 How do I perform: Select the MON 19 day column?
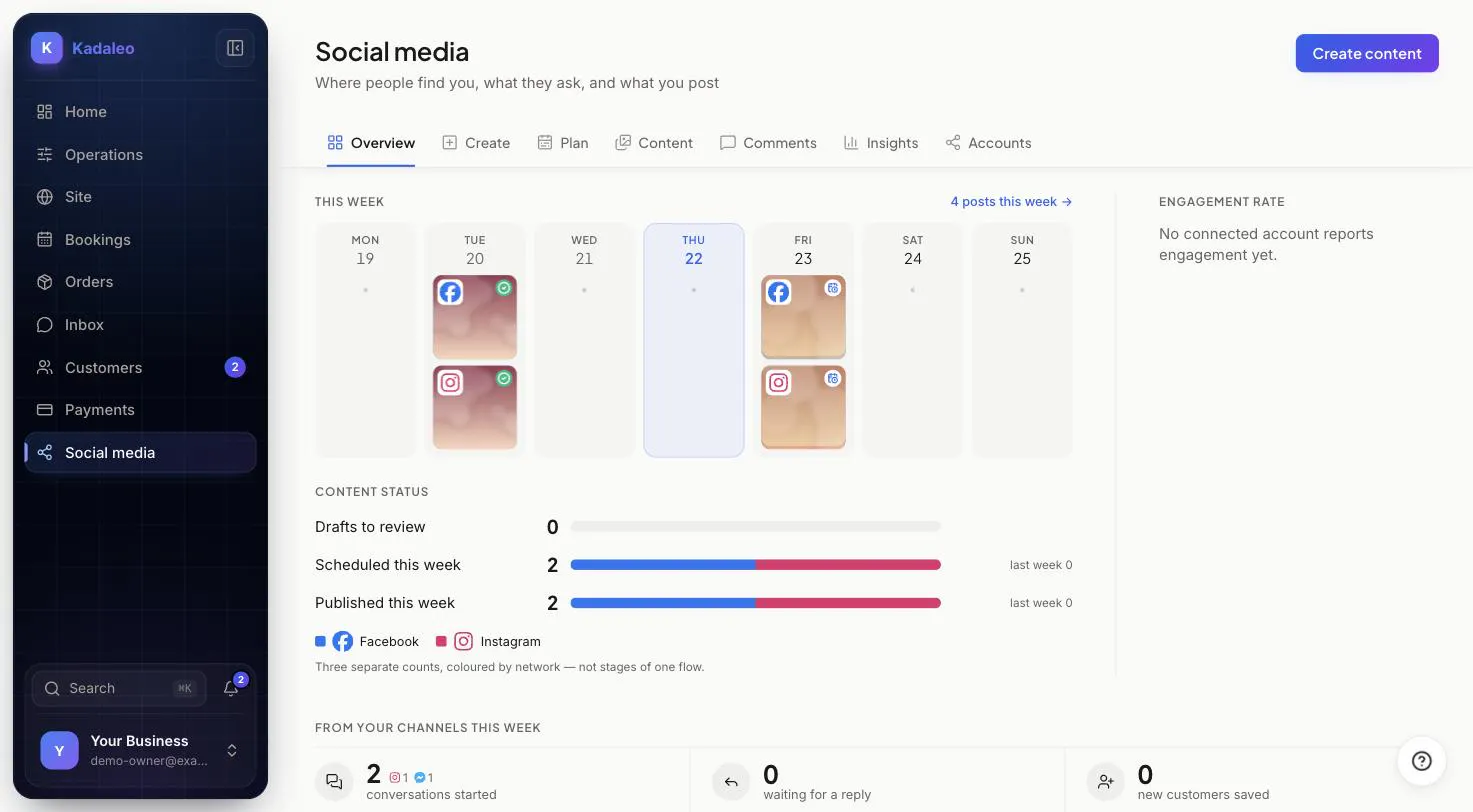click(x=365, y=340)
